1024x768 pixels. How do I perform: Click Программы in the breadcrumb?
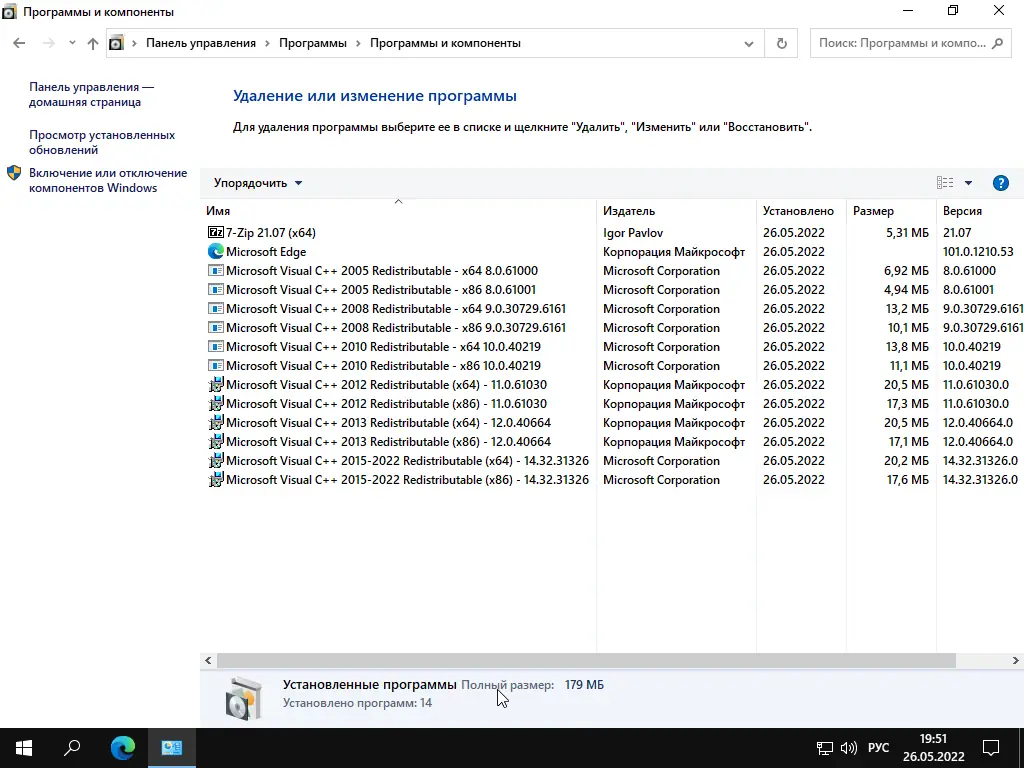(313, 43)
